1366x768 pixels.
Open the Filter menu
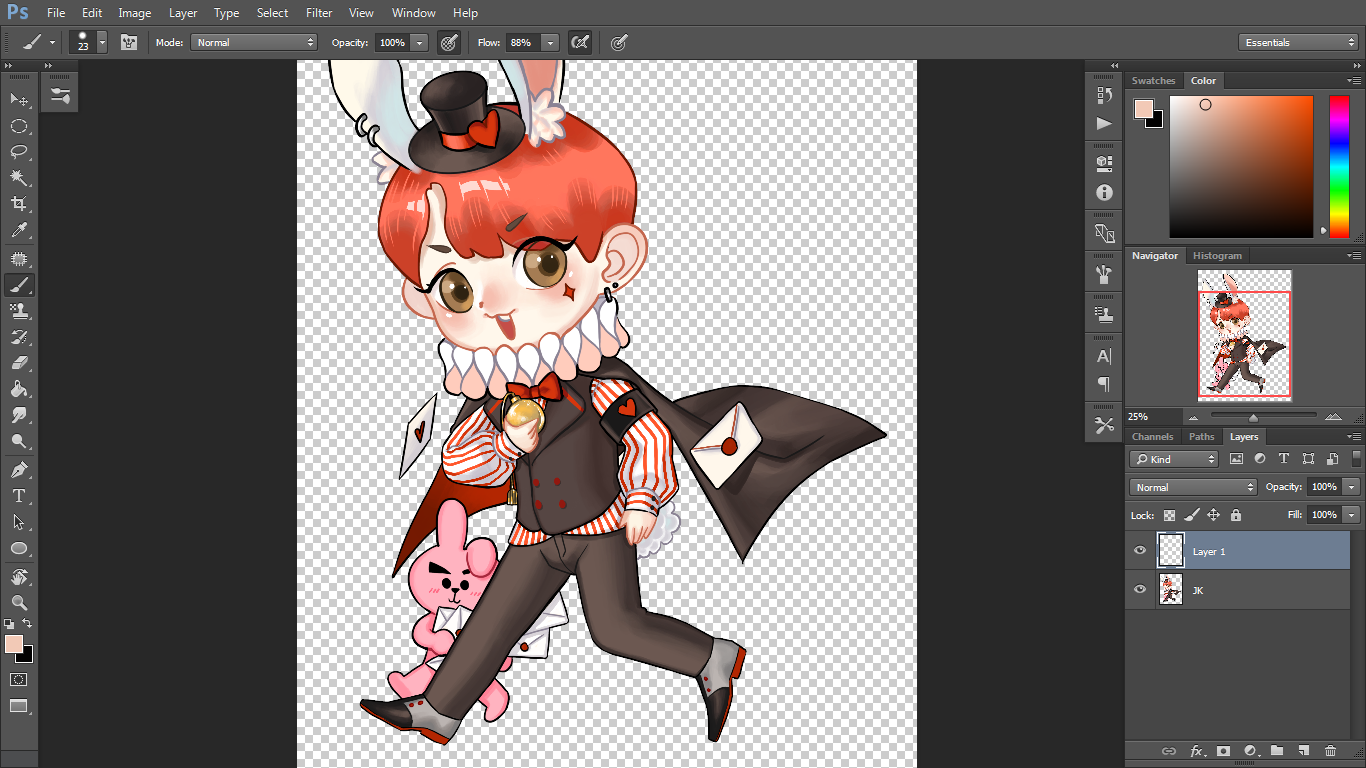click(319, 13)
